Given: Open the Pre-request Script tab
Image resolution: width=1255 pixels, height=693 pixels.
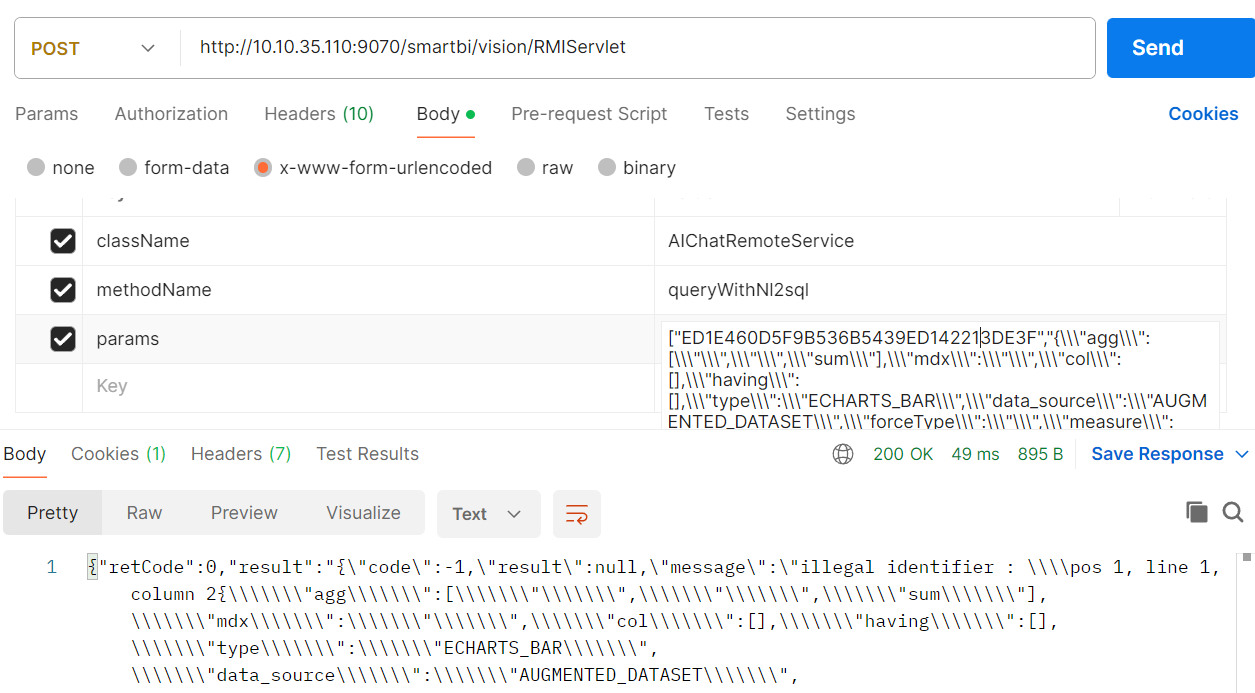Looking at the screenshot, I should tap(589, 114).
